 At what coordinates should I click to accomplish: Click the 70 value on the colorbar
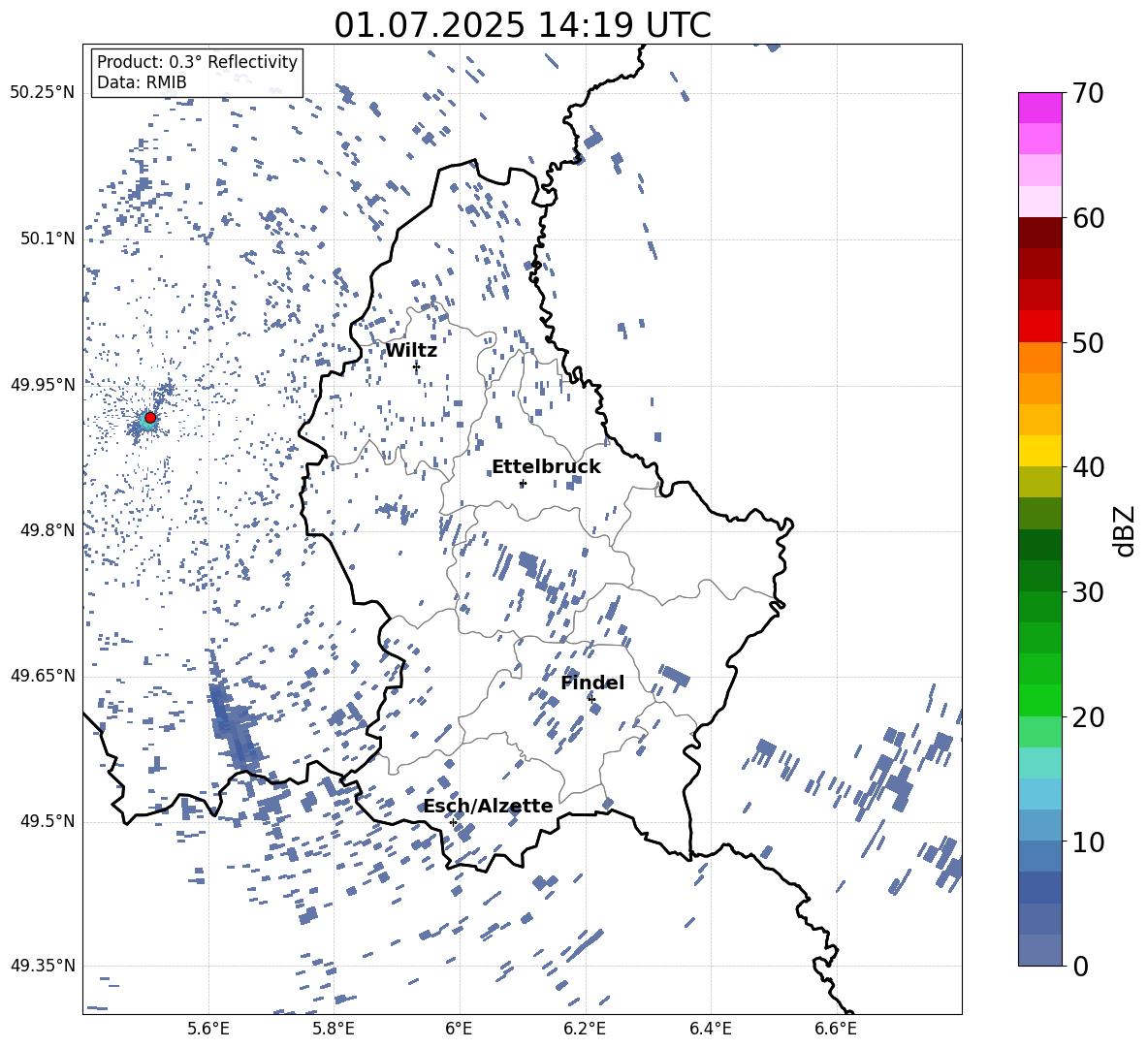click(x=1088, y=93)
